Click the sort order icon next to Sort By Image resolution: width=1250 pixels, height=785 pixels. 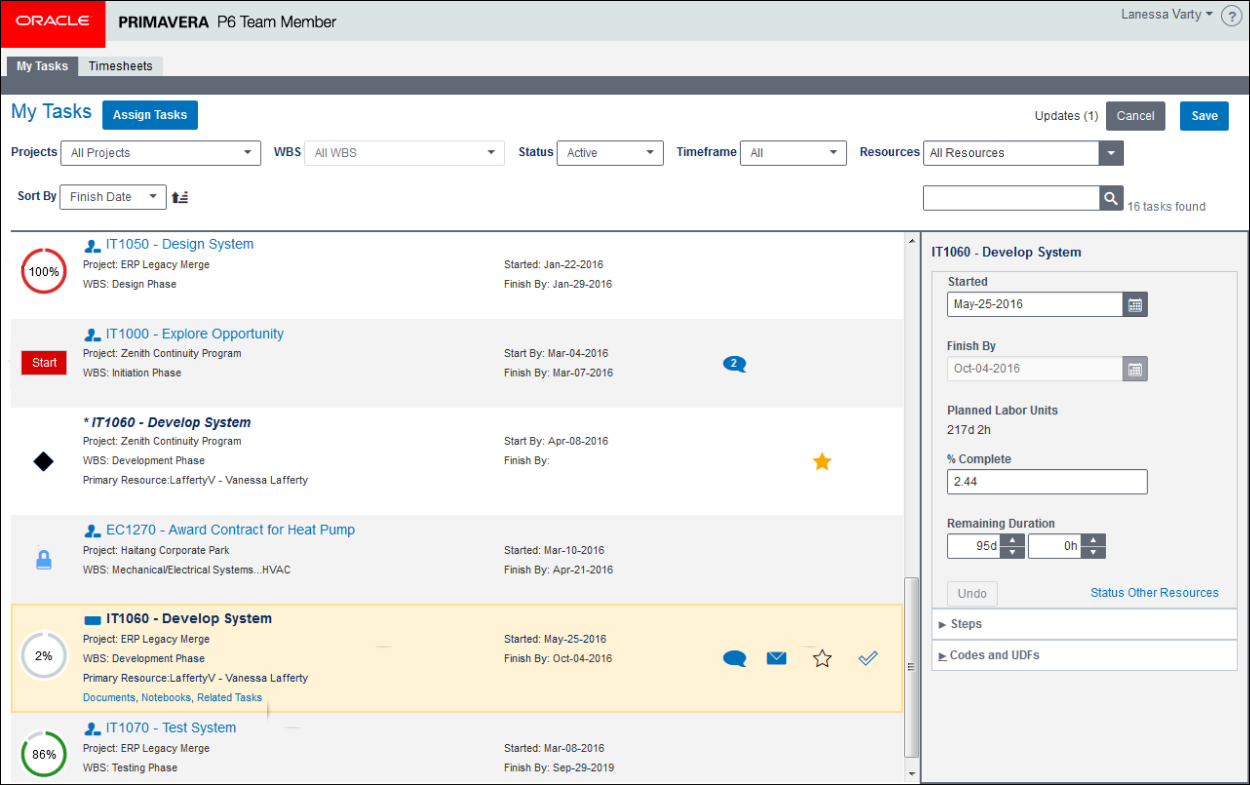pyautogui.click(x=180, y=197)
